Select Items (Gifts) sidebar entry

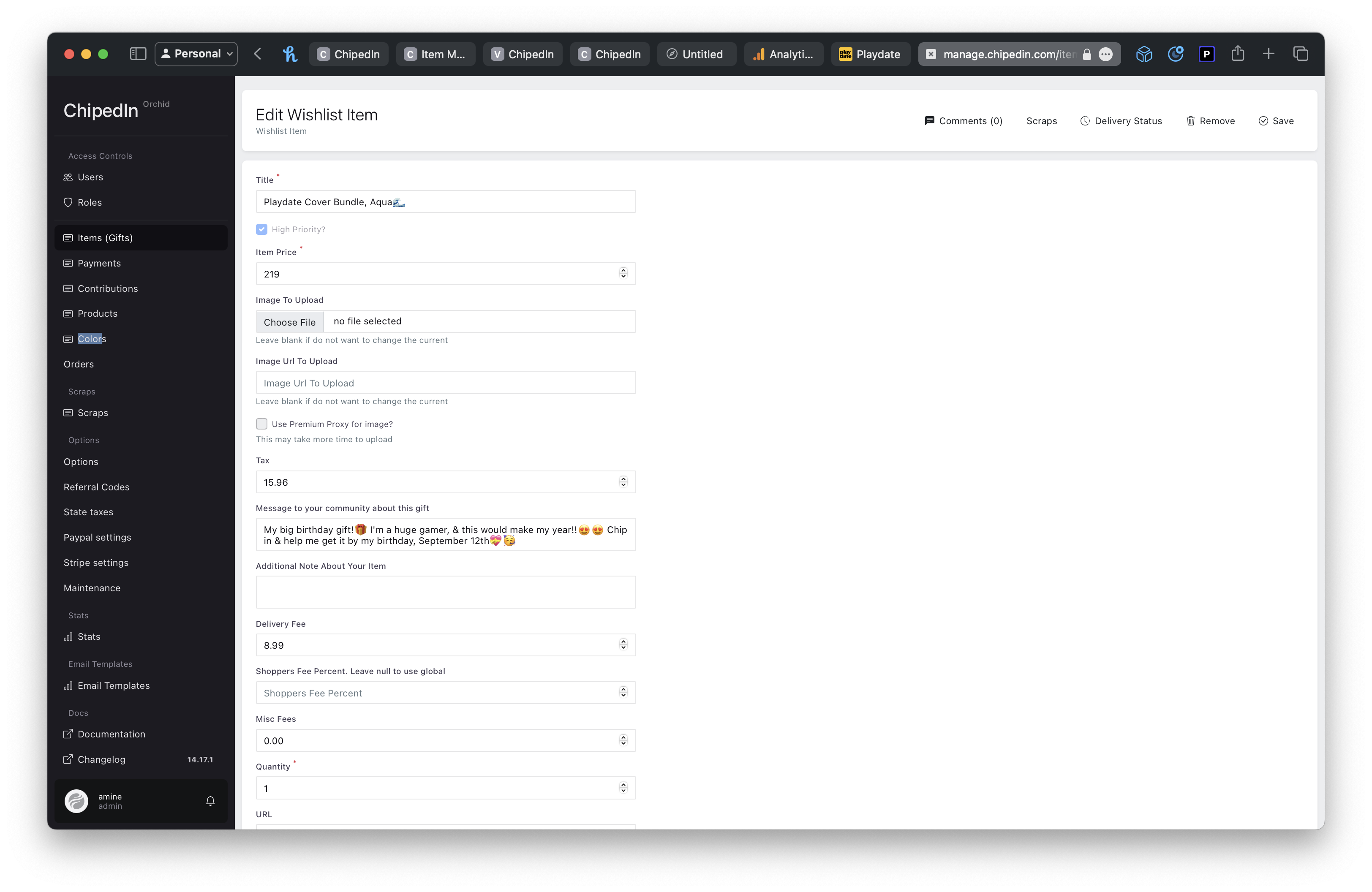pyautogui.click(x=141, y=237)
